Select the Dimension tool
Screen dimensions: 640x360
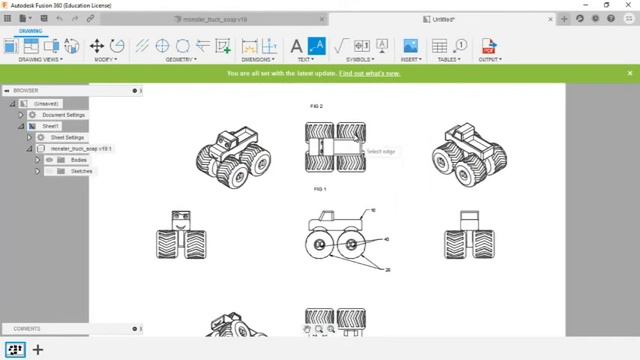[x=249, y=46]
